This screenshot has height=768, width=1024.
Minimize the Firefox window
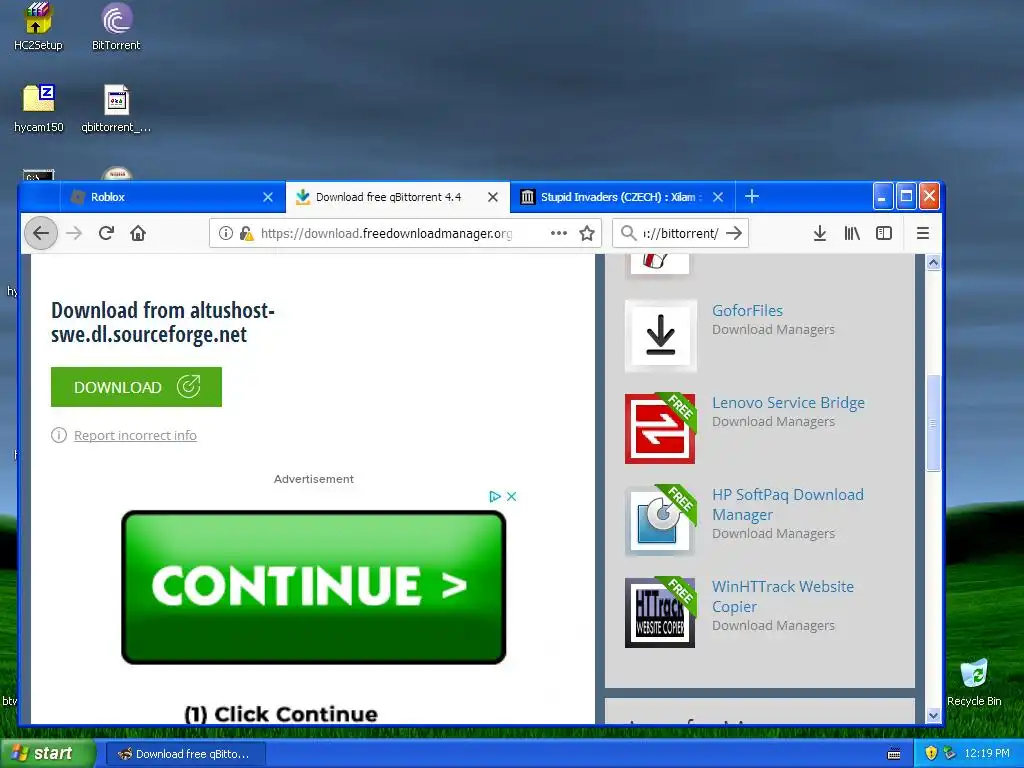882,196
